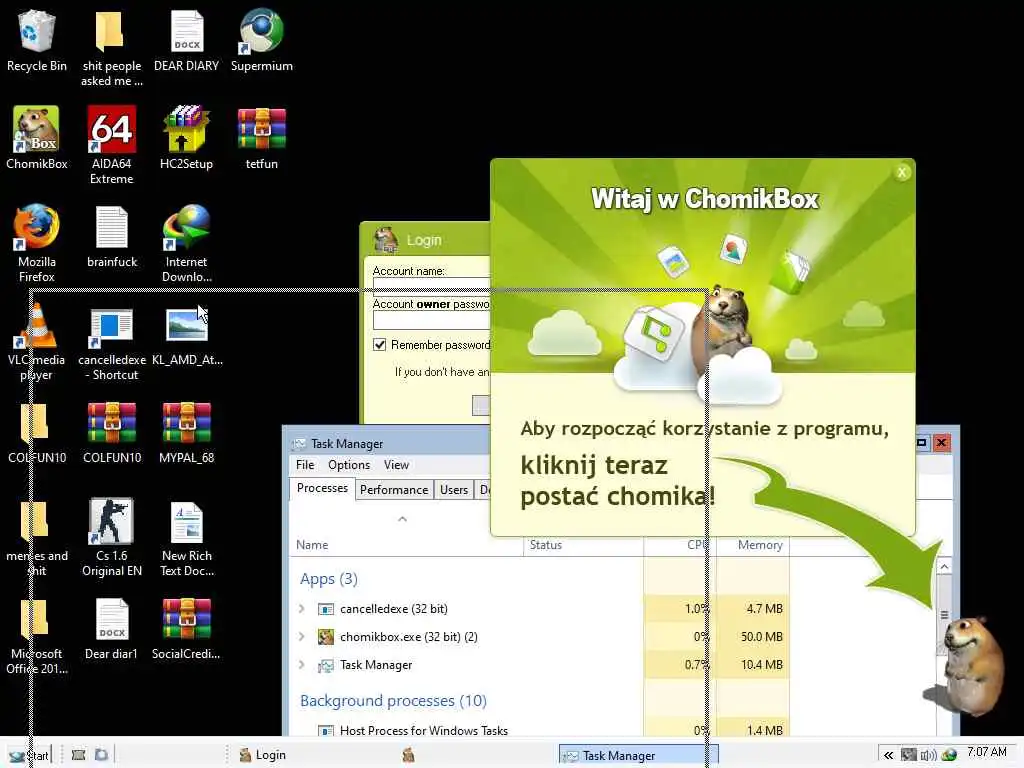
Task: Show hidden tray icons chevron
Action: [888, 755]
